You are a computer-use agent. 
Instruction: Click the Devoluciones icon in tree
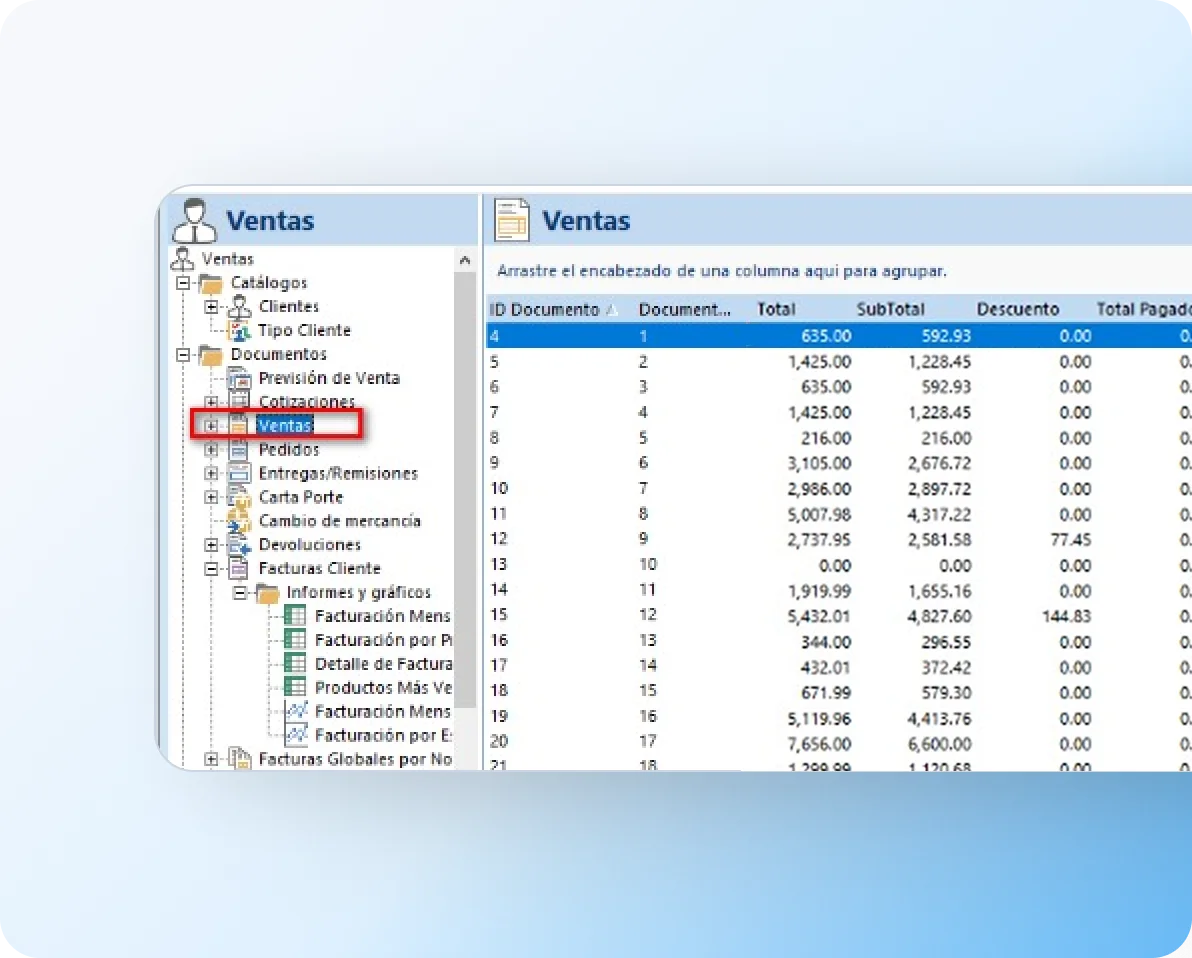[239, 545]
